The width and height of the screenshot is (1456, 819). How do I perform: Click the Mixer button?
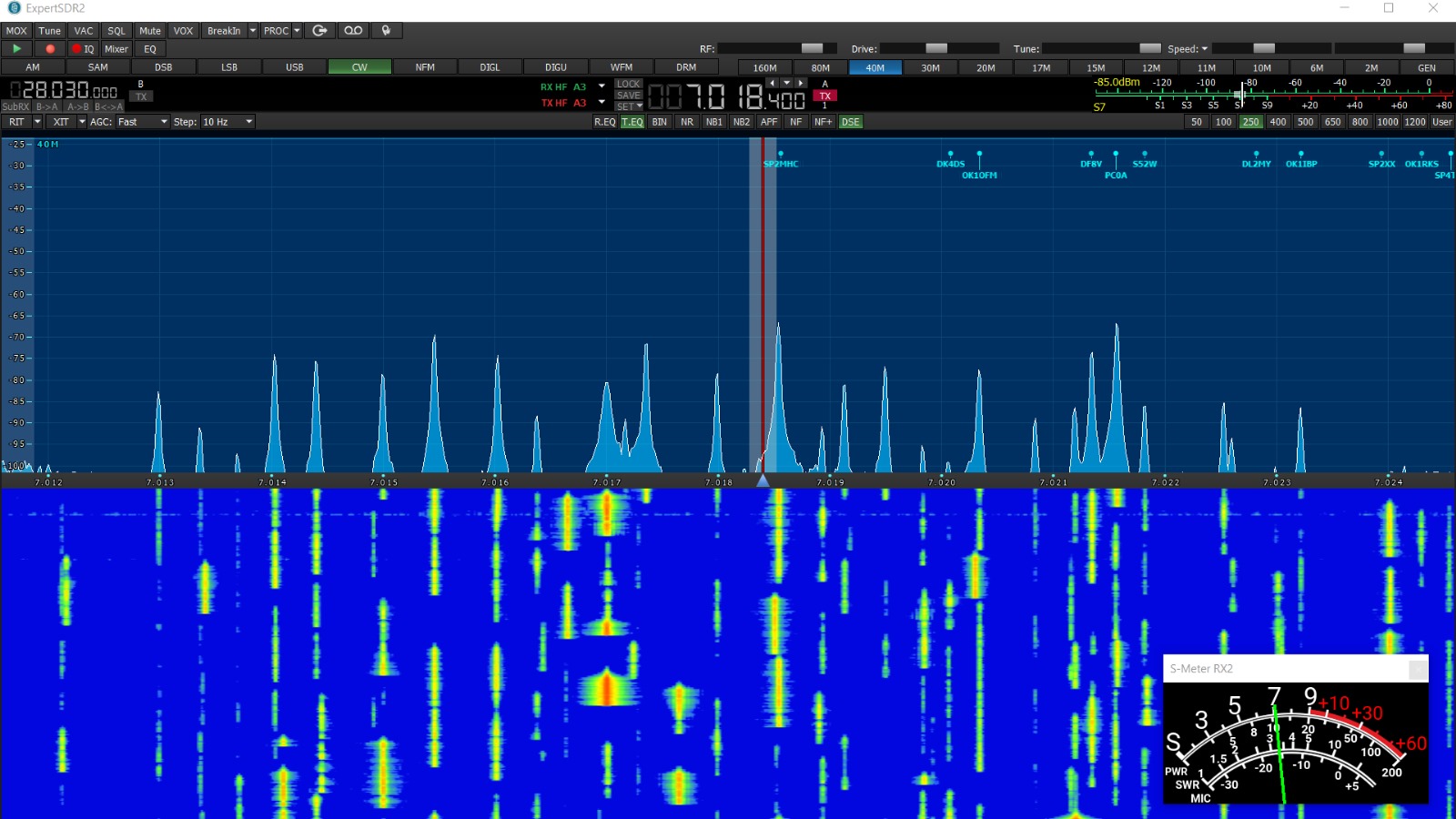pos(116,49)
